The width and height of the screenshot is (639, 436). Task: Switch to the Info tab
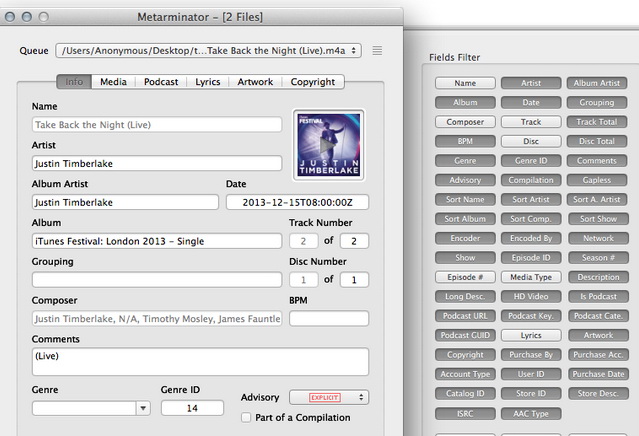(74, 82)
